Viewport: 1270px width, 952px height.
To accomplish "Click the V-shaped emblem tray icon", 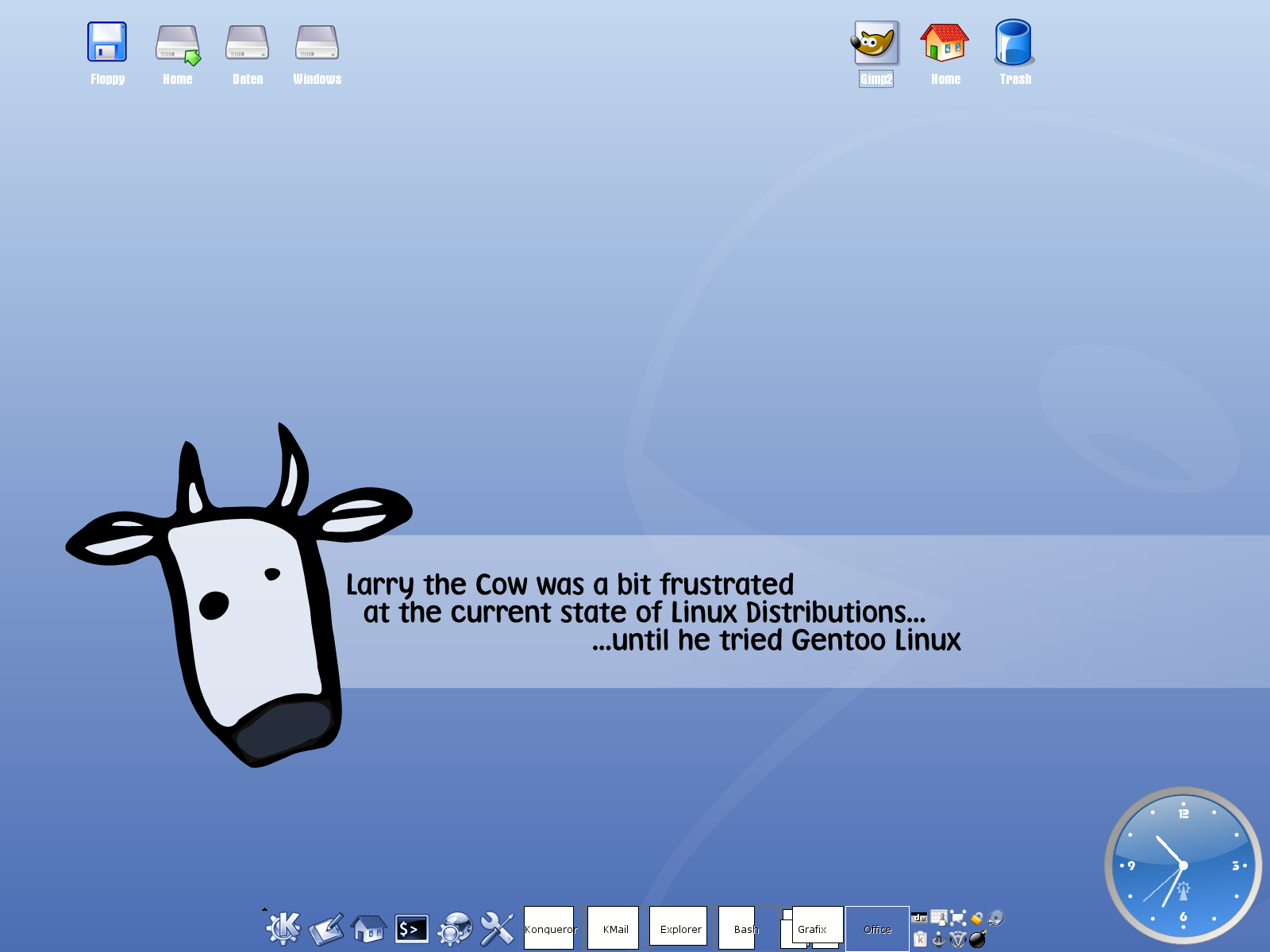I will tap(958, 939).
